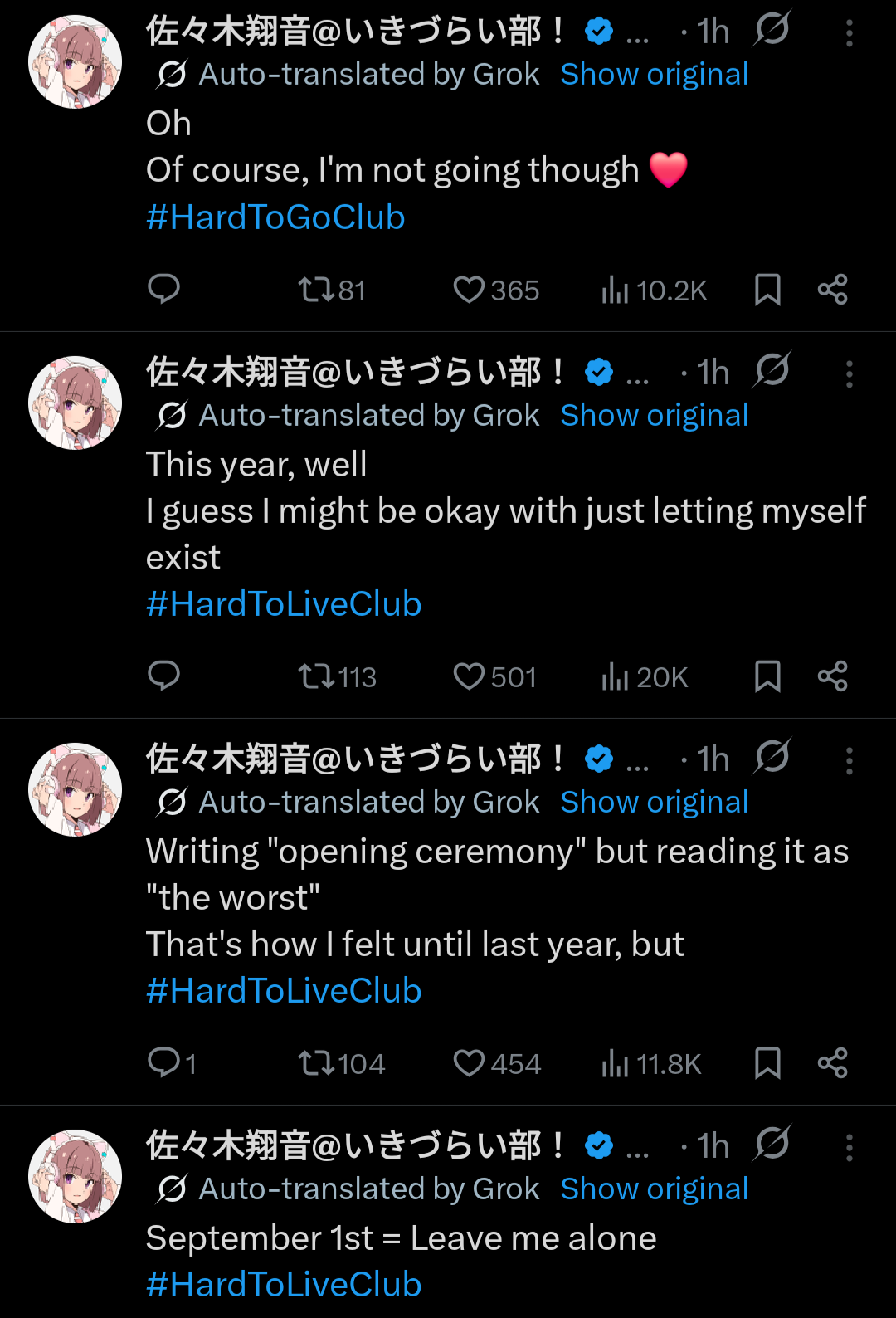Open reply thread with 1 comment
The width and height of the screenshot is (896, 1318).
[x=172, y=1062]
